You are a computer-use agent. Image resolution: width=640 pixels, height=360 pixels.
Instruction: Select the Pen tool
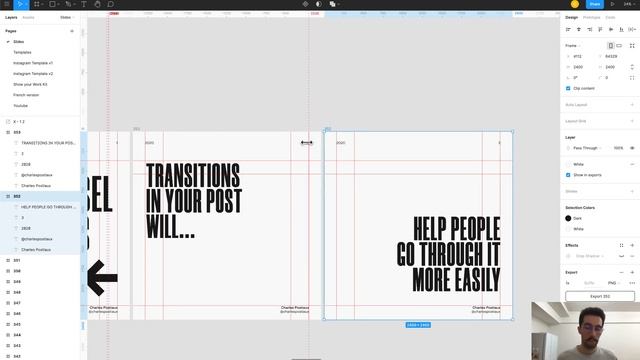(68, 4)
